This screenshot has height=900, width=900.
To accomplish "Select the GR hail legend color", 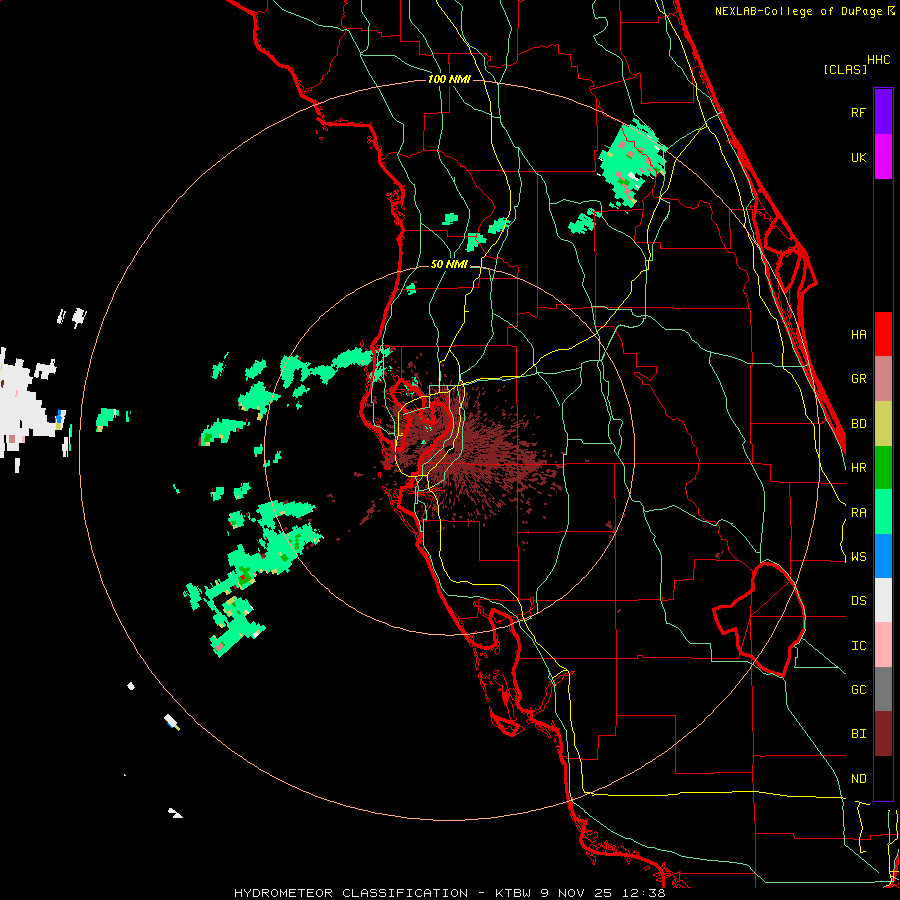I will coord(883,379).
